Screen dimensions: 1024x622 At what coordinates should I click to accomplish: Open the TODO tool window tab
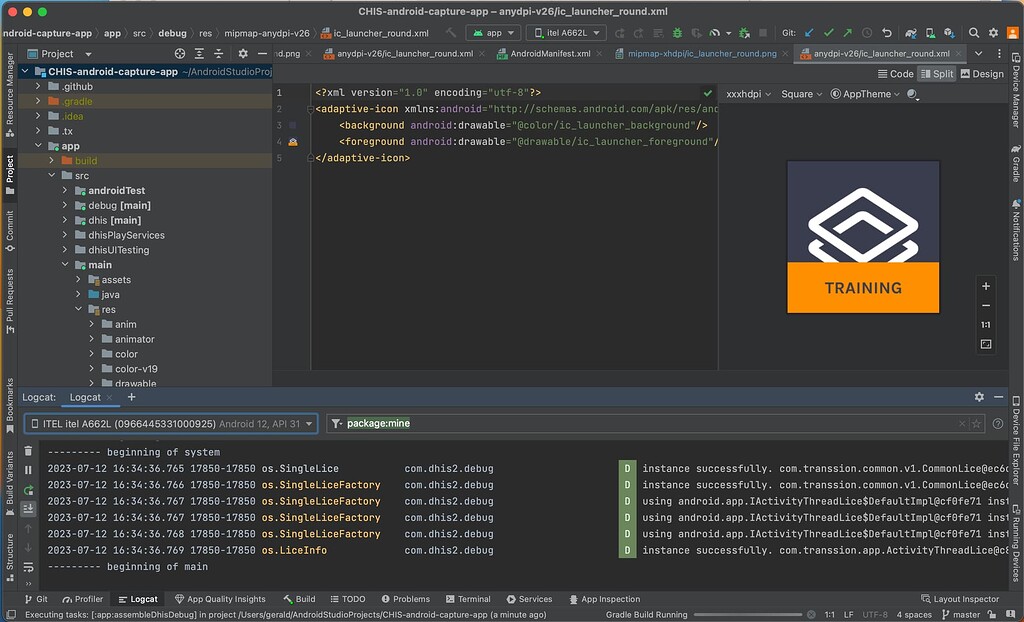(x=349, y=599)
